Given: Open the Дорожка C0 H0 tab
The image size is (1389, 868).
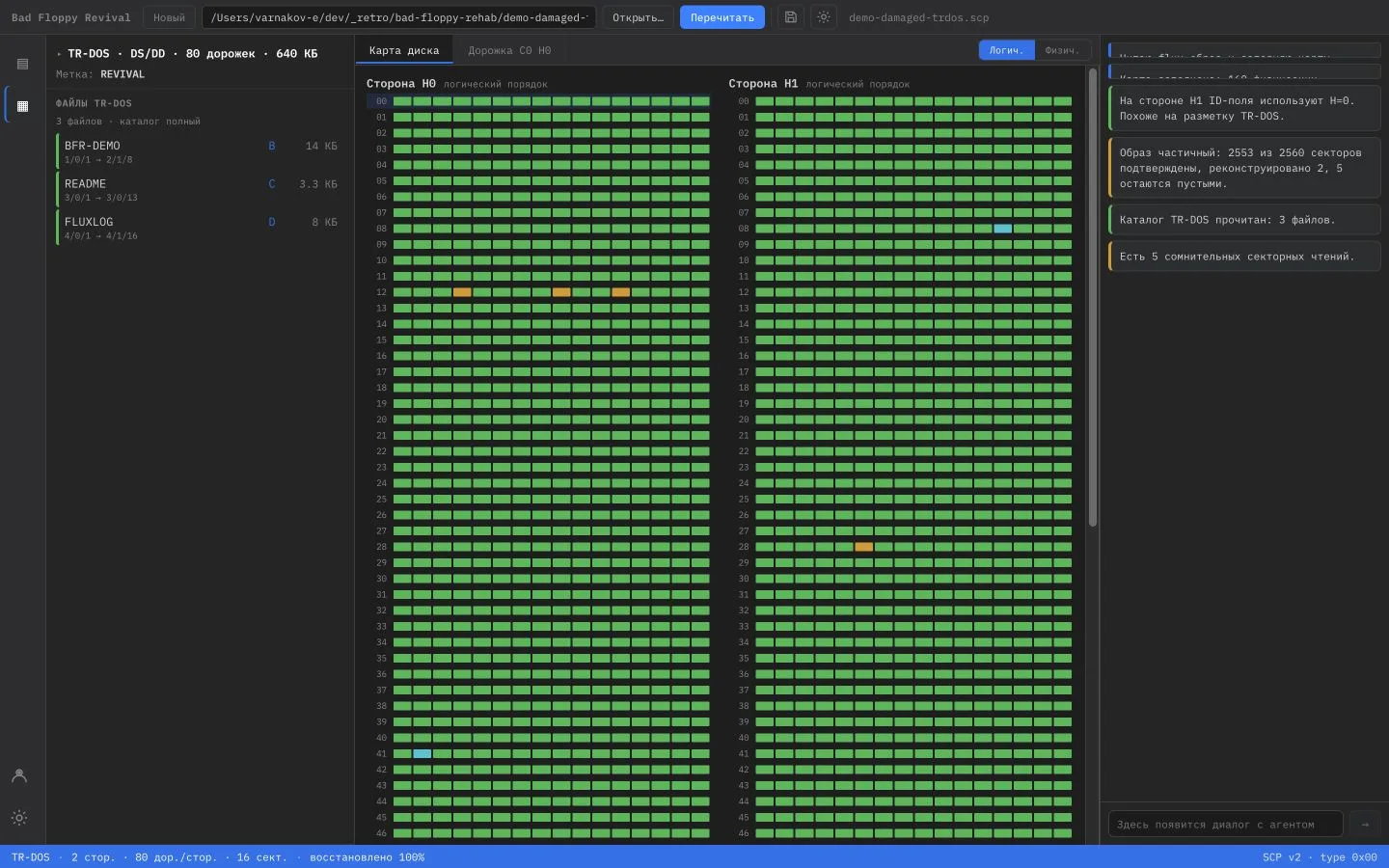Looking at the screenshot, I should pyautogui.click(x=509, y=50).
